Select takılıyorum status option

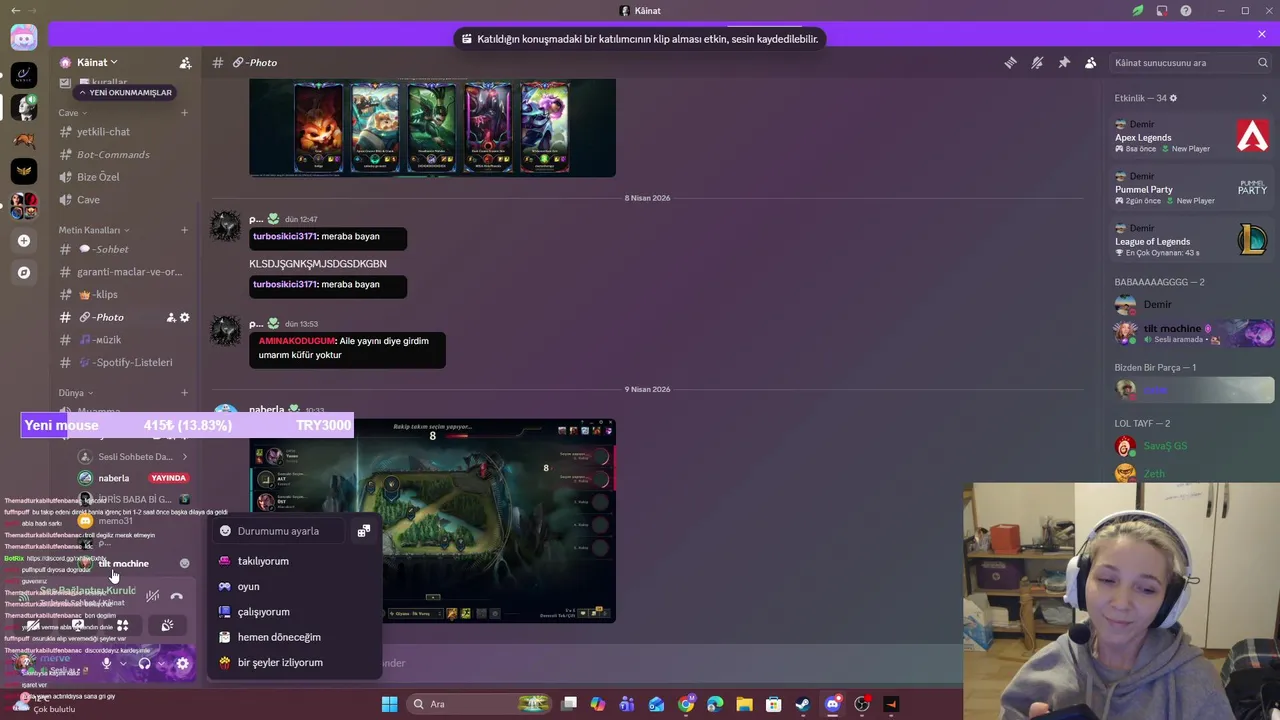[x=294, y=561]
